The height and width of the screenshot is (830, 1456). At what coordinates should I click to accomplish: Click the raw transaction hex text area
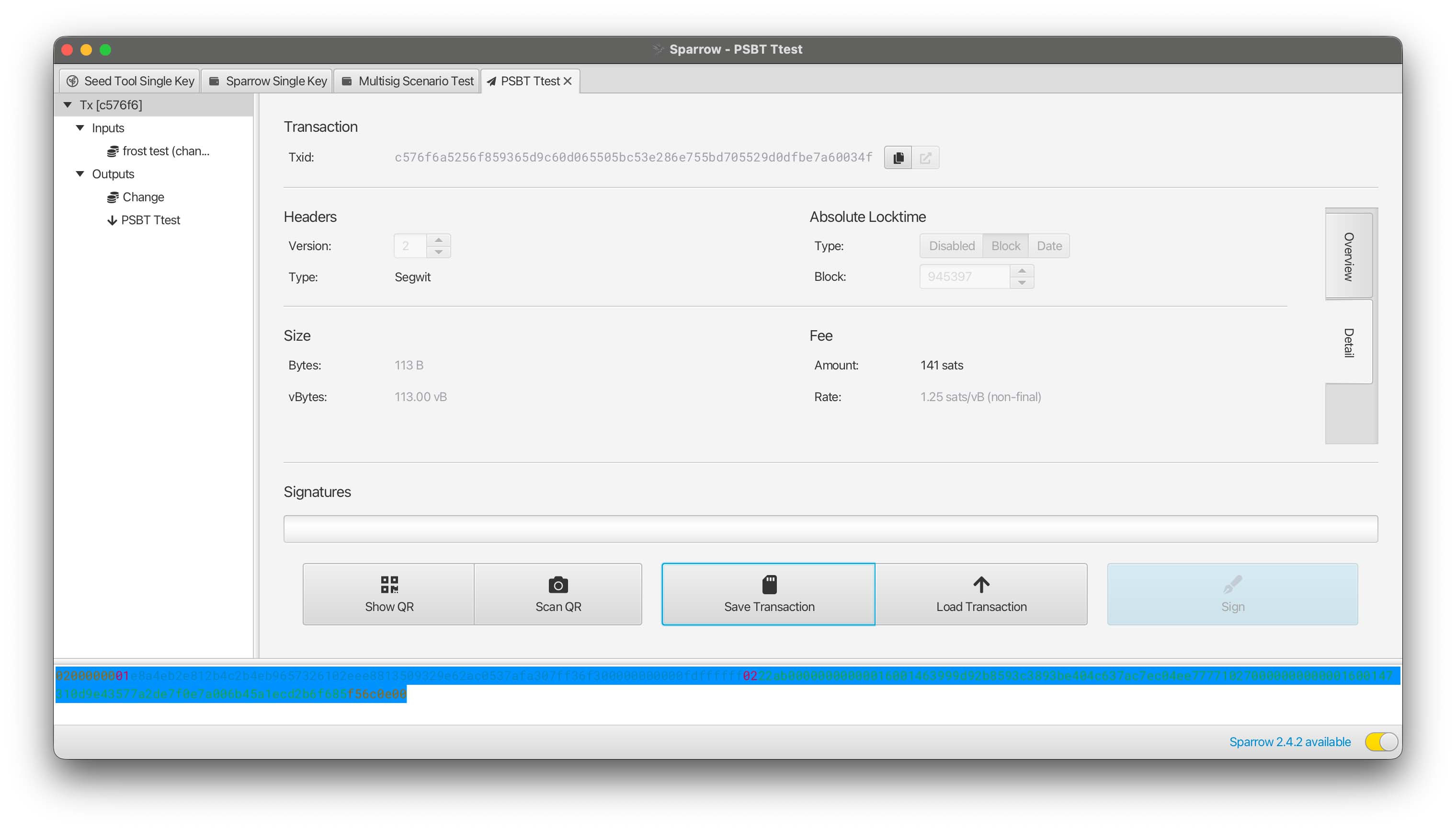(x=728, y=693)
